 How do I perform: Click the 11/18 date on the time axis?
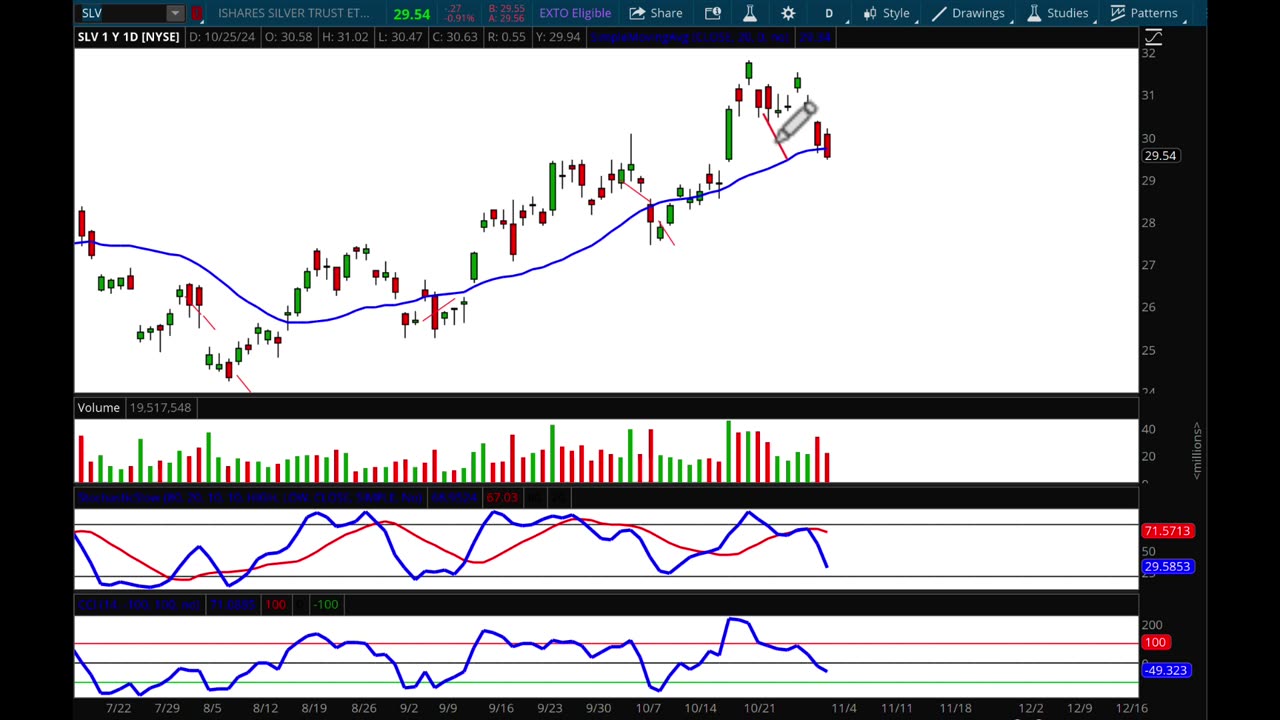click(x=955, y=708)
